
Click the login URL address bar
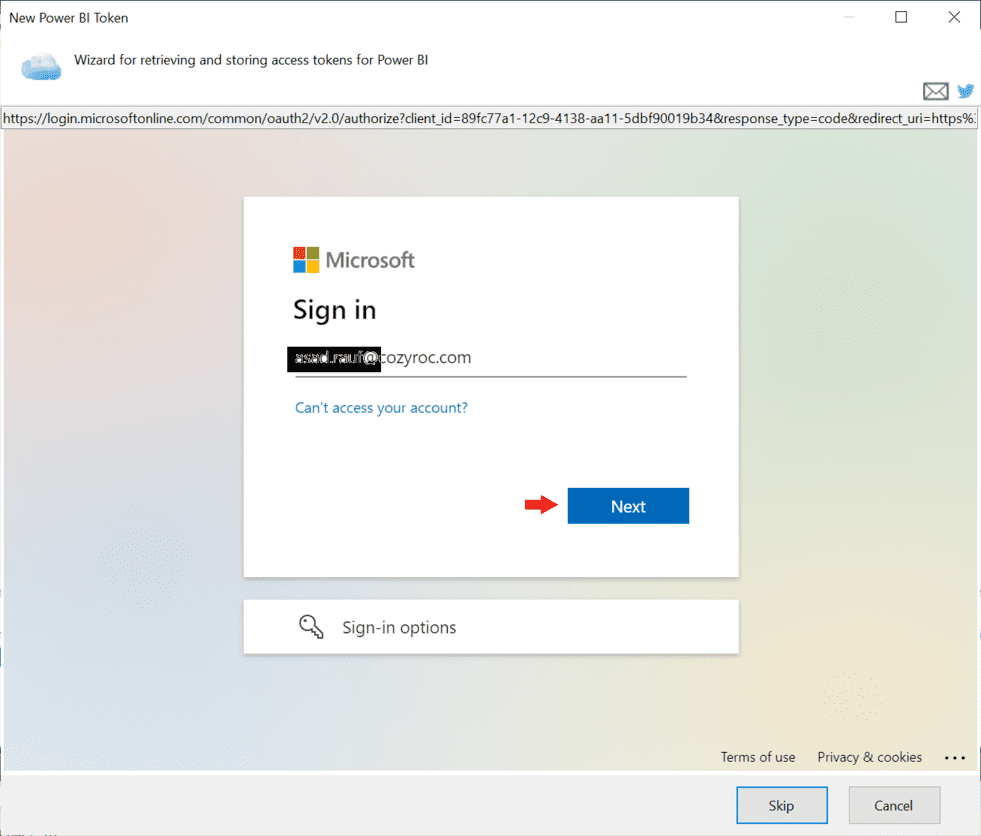489,118
